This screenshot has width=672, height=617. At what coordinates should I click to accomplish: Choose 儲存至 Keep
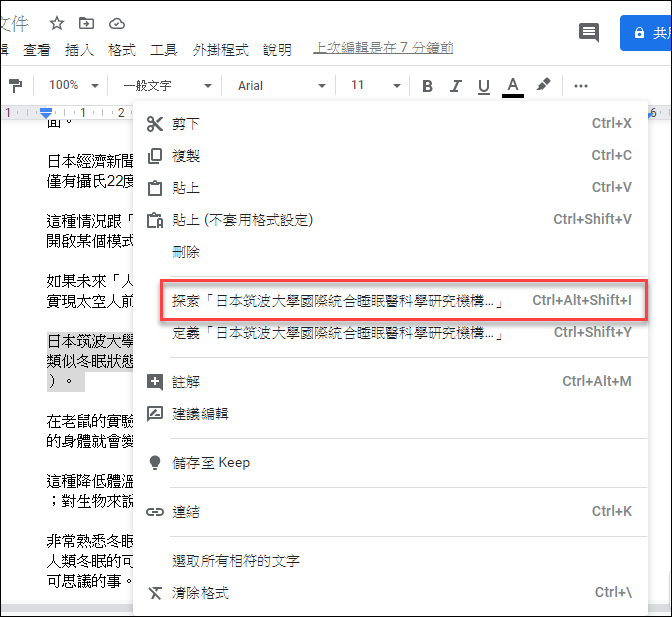pyautogui.click(x=390, y=463)
